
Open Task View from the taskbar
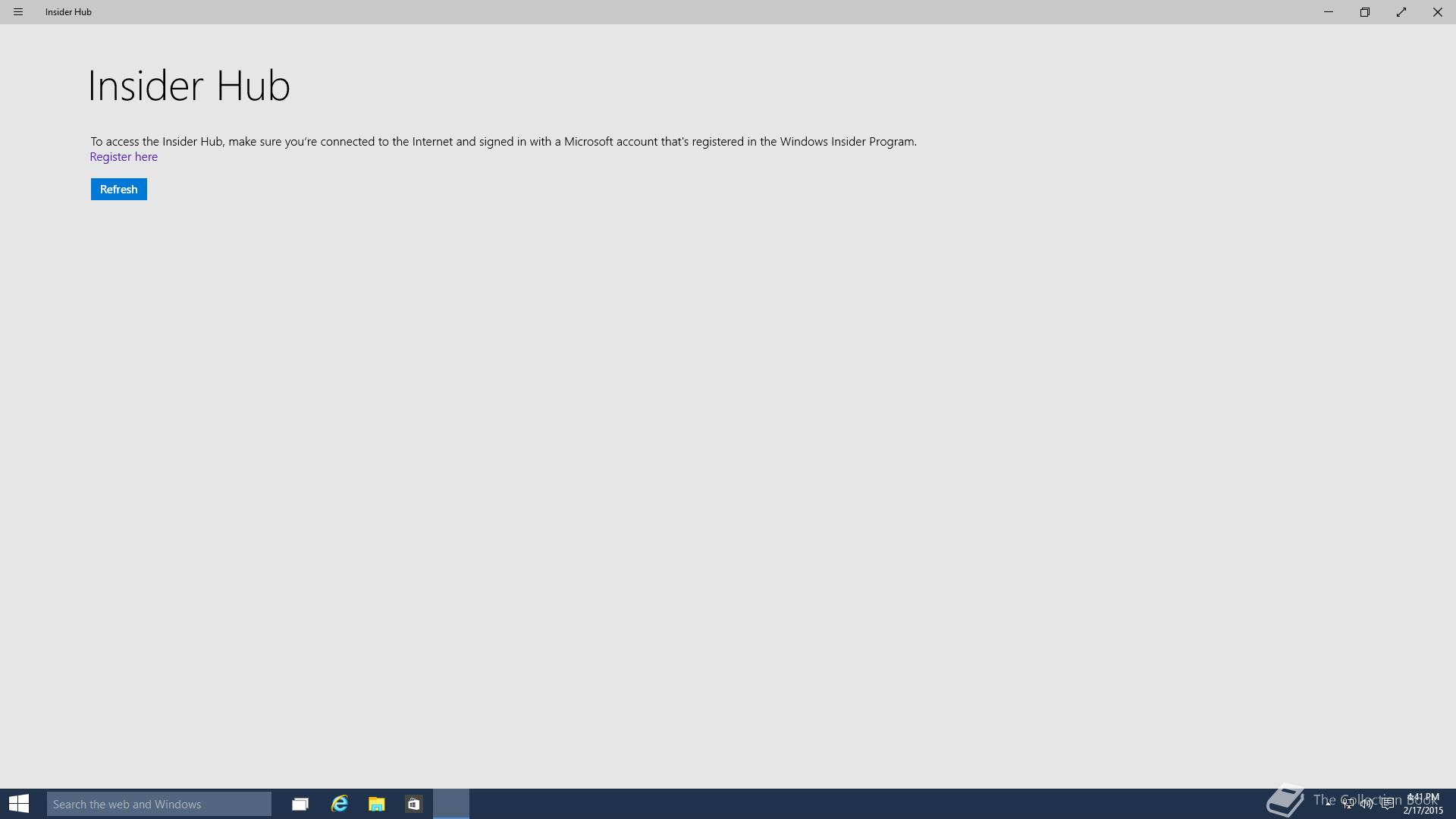(x=300, y=804)
